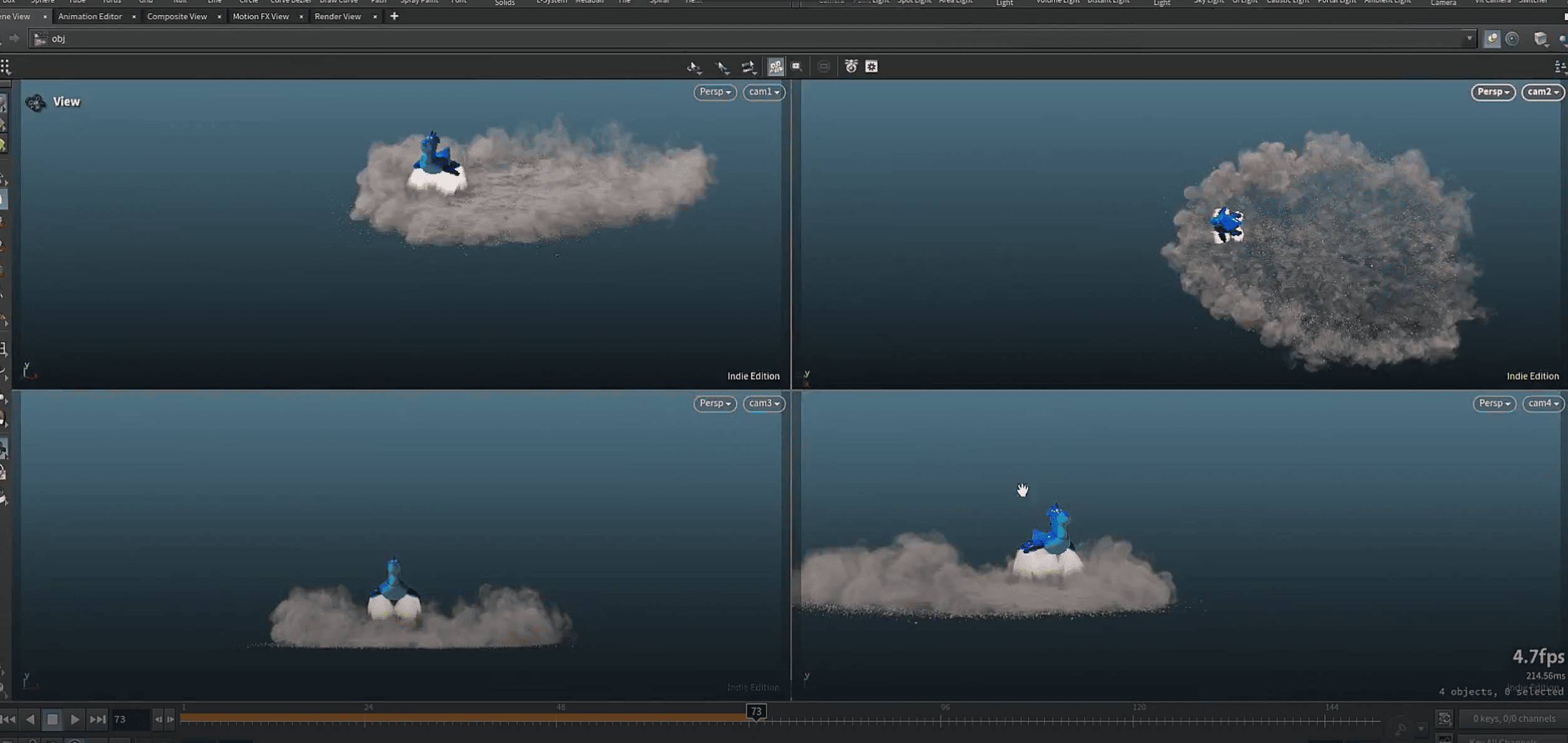
Task: Open the cam3 camera dropdown
Action: tap(764, 403)
